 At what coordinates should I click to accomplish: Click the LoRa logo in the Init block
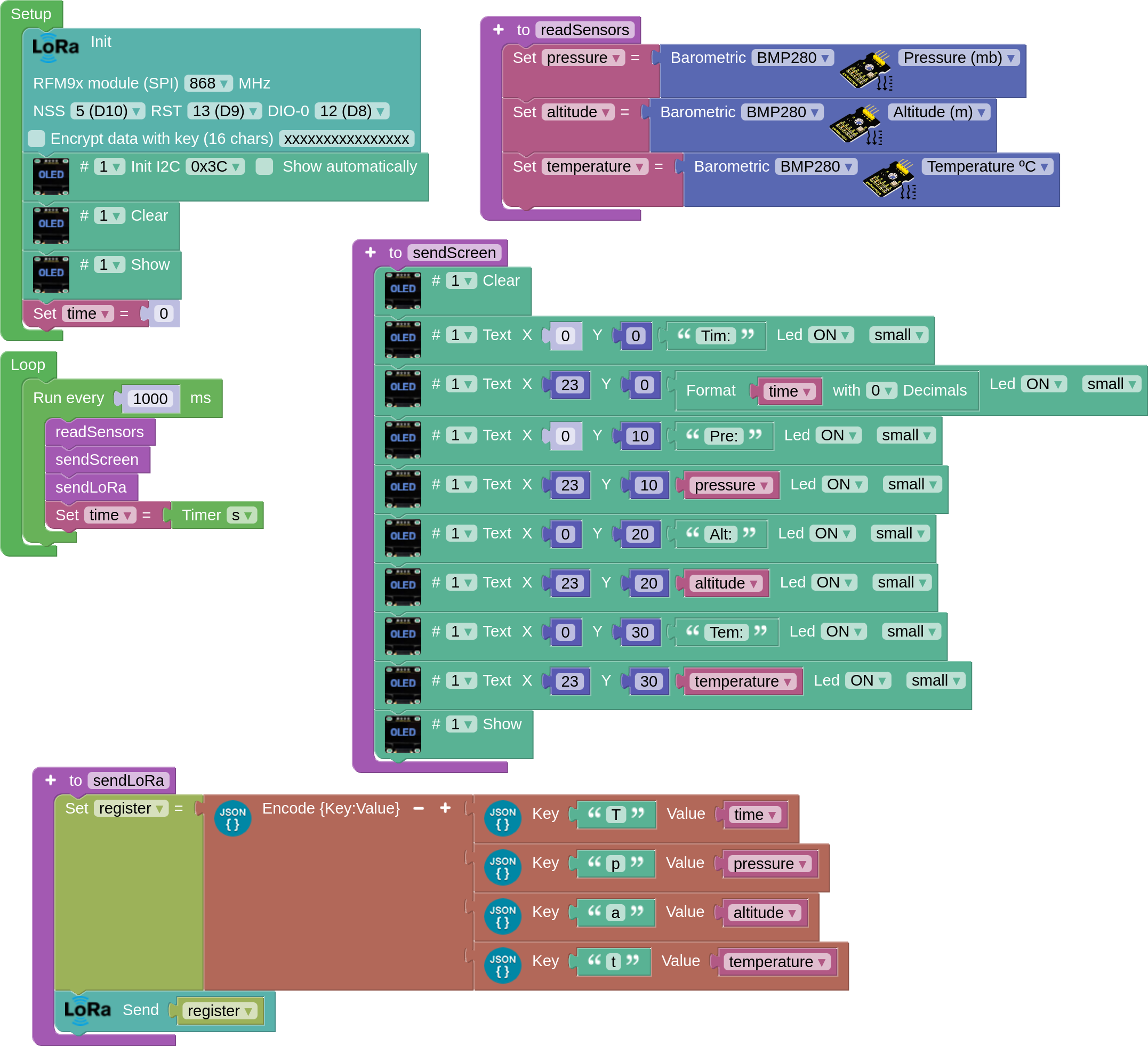point(55,48)
